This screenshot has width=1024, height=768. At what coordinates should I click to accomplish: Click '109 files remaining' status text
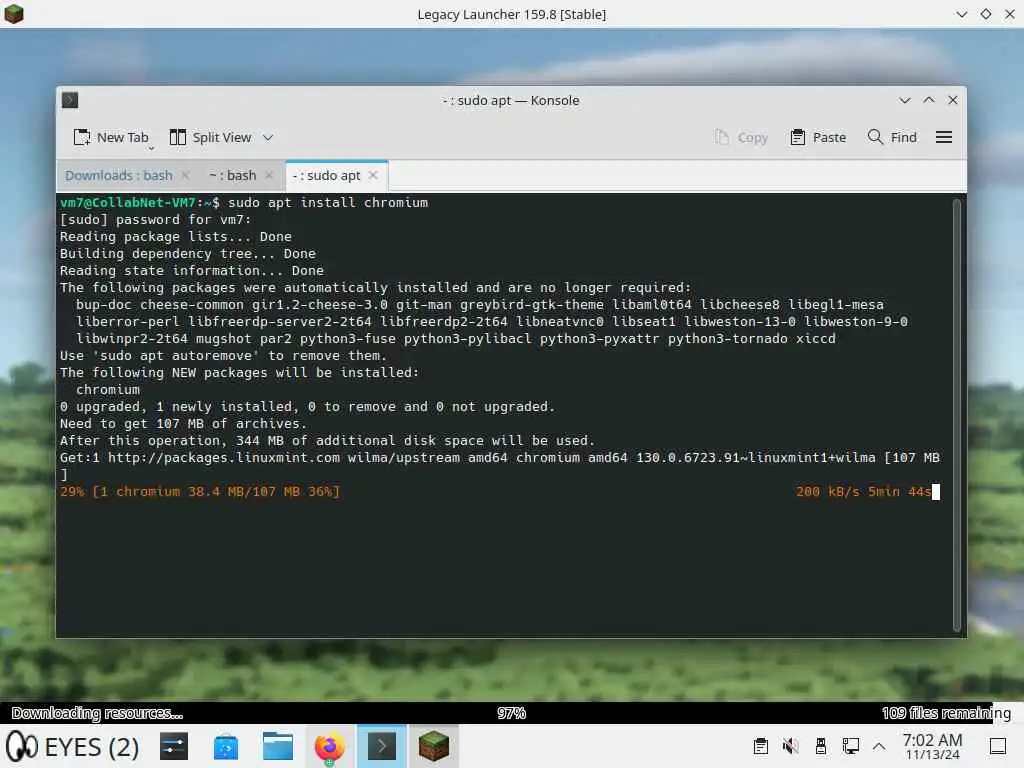click(x=946, y=712)
